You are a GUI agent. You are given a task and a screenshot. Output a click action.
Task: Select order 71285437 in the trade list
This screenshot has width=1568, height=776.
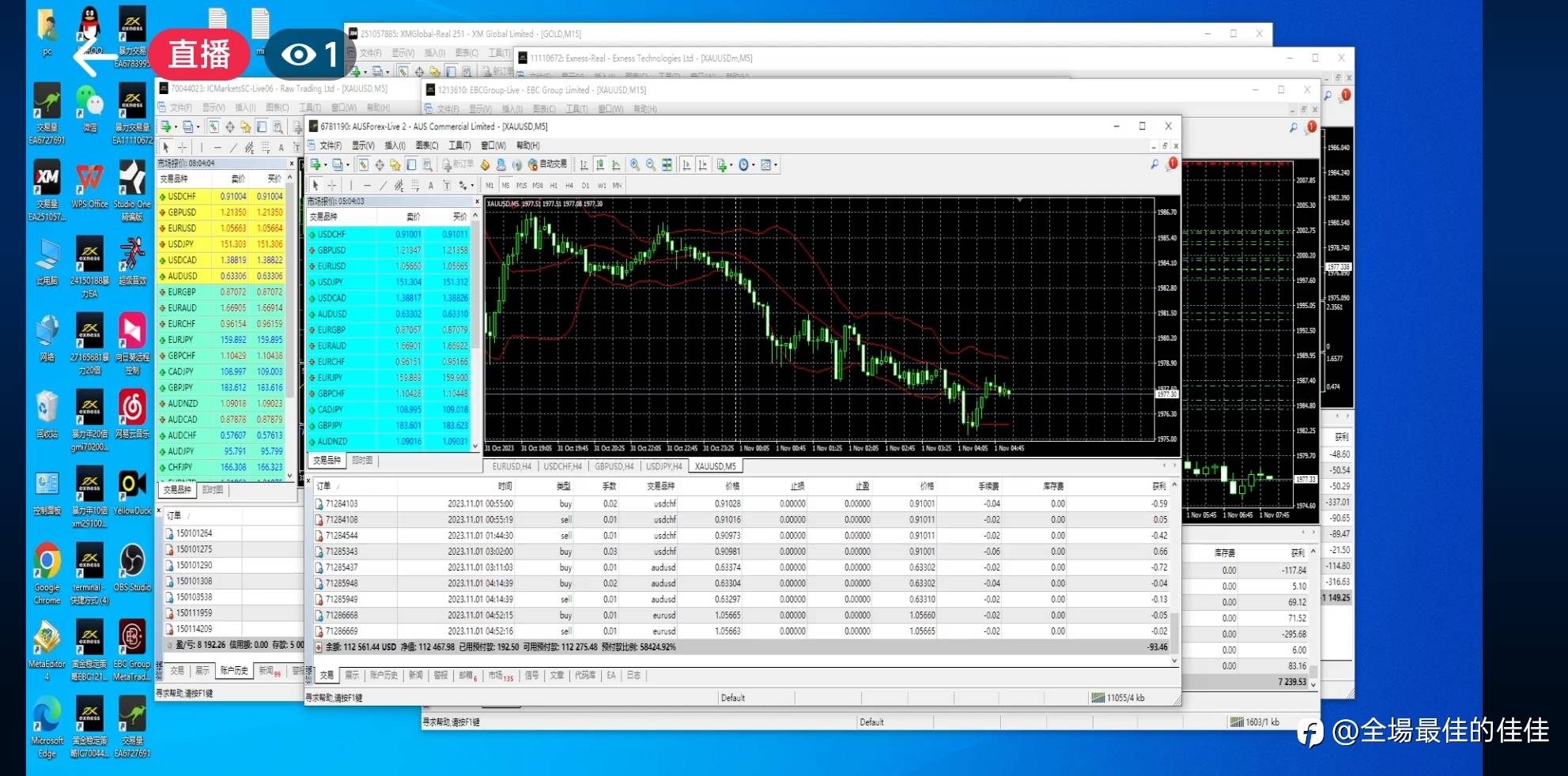pyautogui.click(x=342, y=567)
